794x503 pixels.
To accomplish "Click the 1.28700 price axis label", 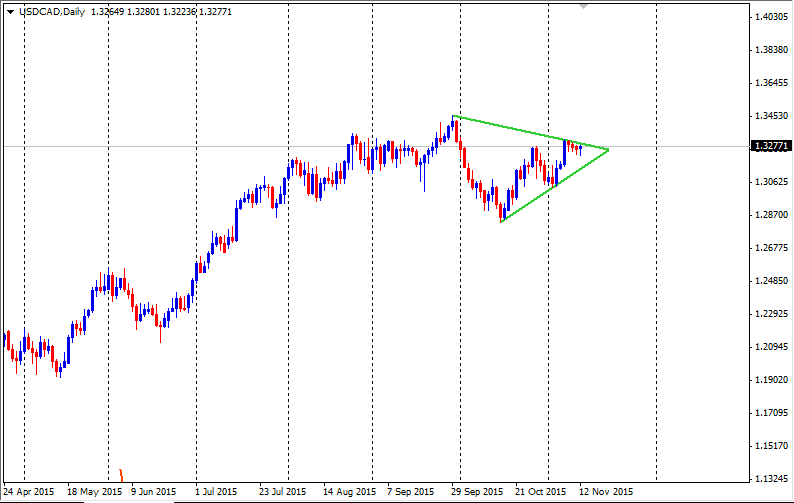I will [x=771, y=215].
